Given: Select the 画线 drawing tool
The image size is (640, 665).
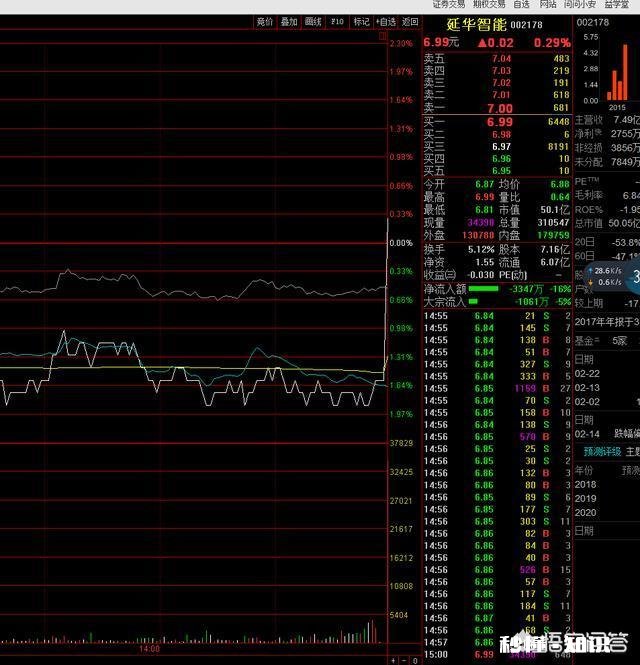Looking at the screenshot, I should point(314,21).
